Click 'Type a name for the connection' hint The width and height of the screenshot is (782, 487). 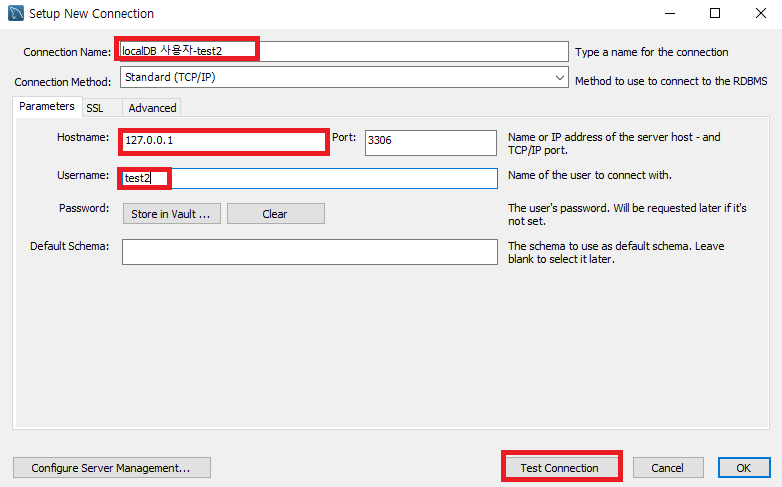click(651, 52)
